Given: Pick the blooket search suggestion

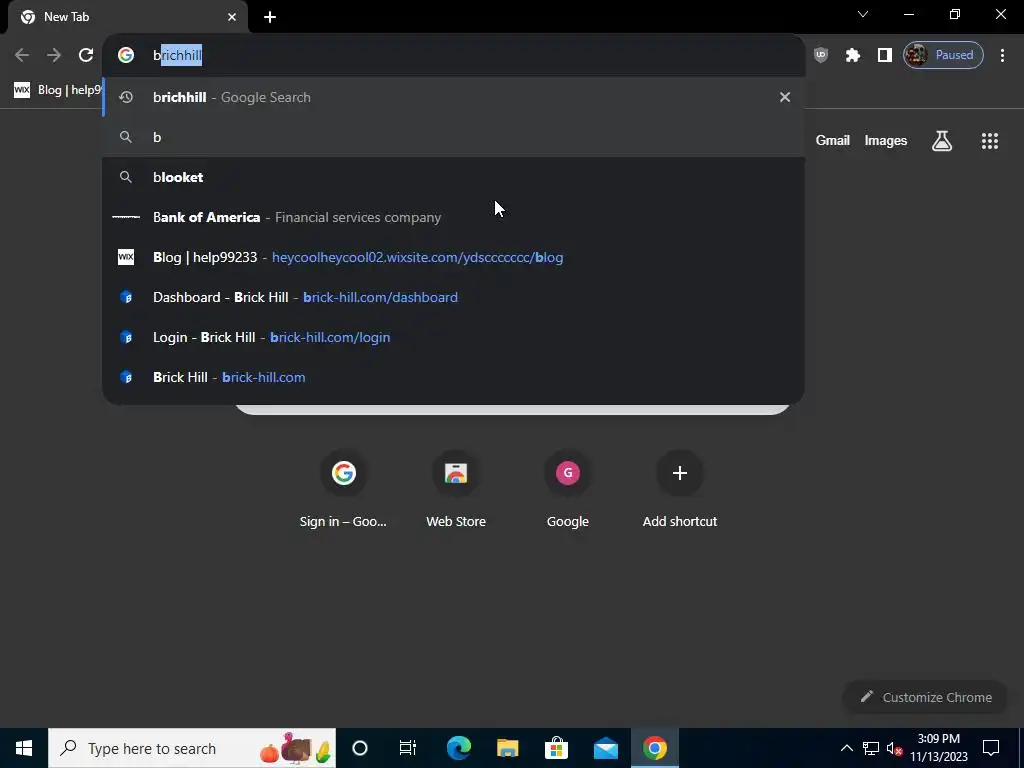Looking at the screenshot, I should pos(453,177).
